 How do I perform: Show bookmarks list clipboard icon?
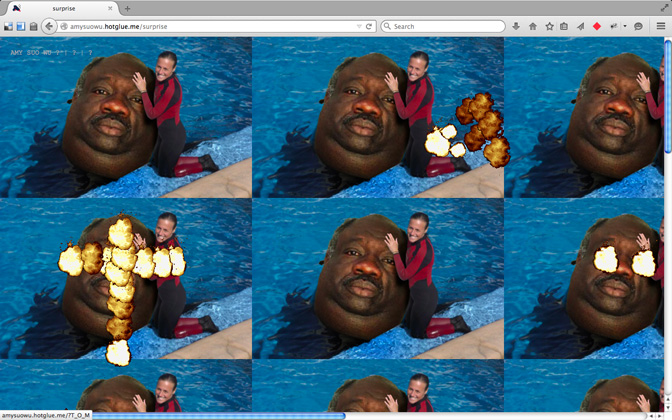[x=564, y=27]
